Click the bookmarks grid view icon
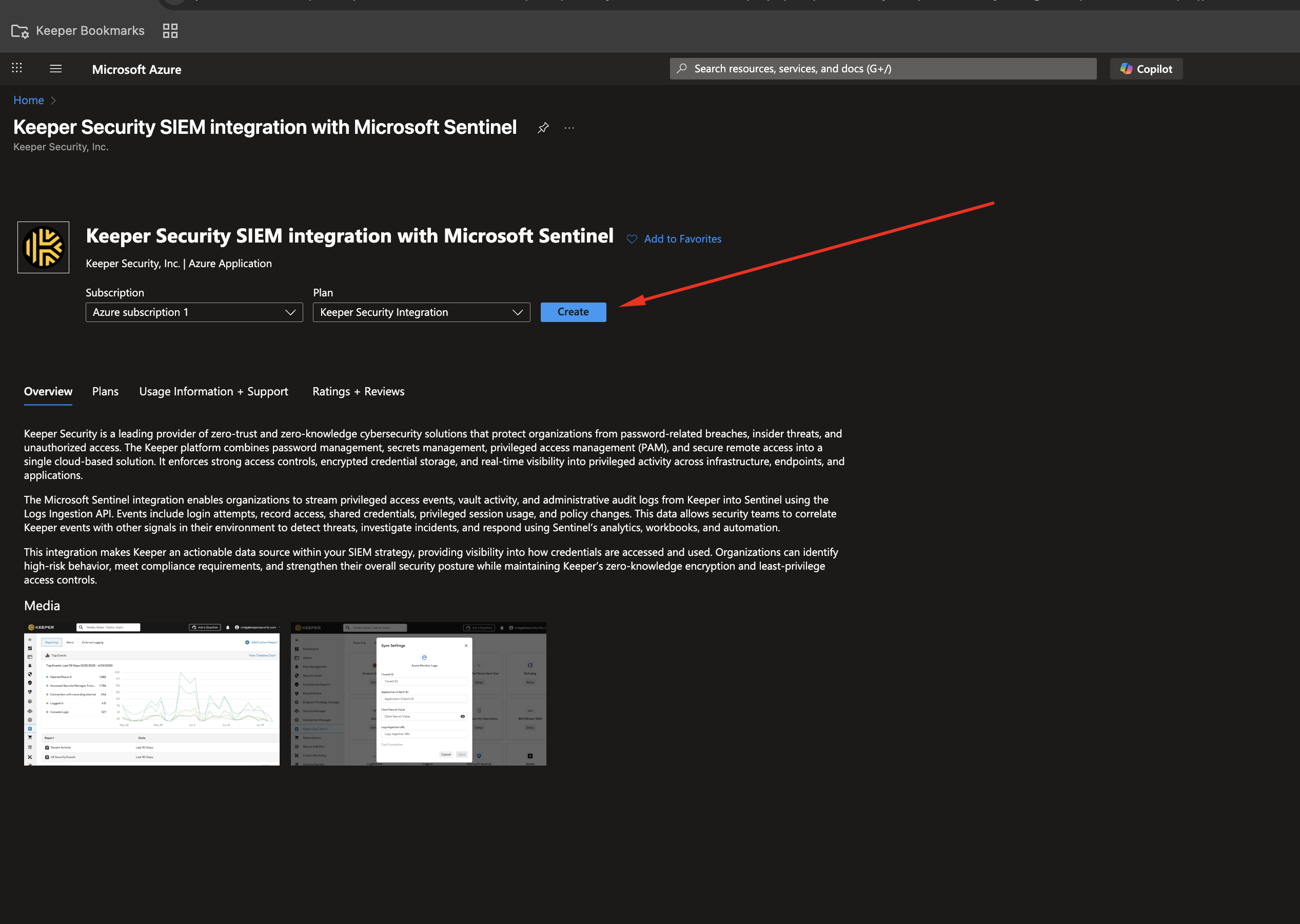 tap(170, 31)
